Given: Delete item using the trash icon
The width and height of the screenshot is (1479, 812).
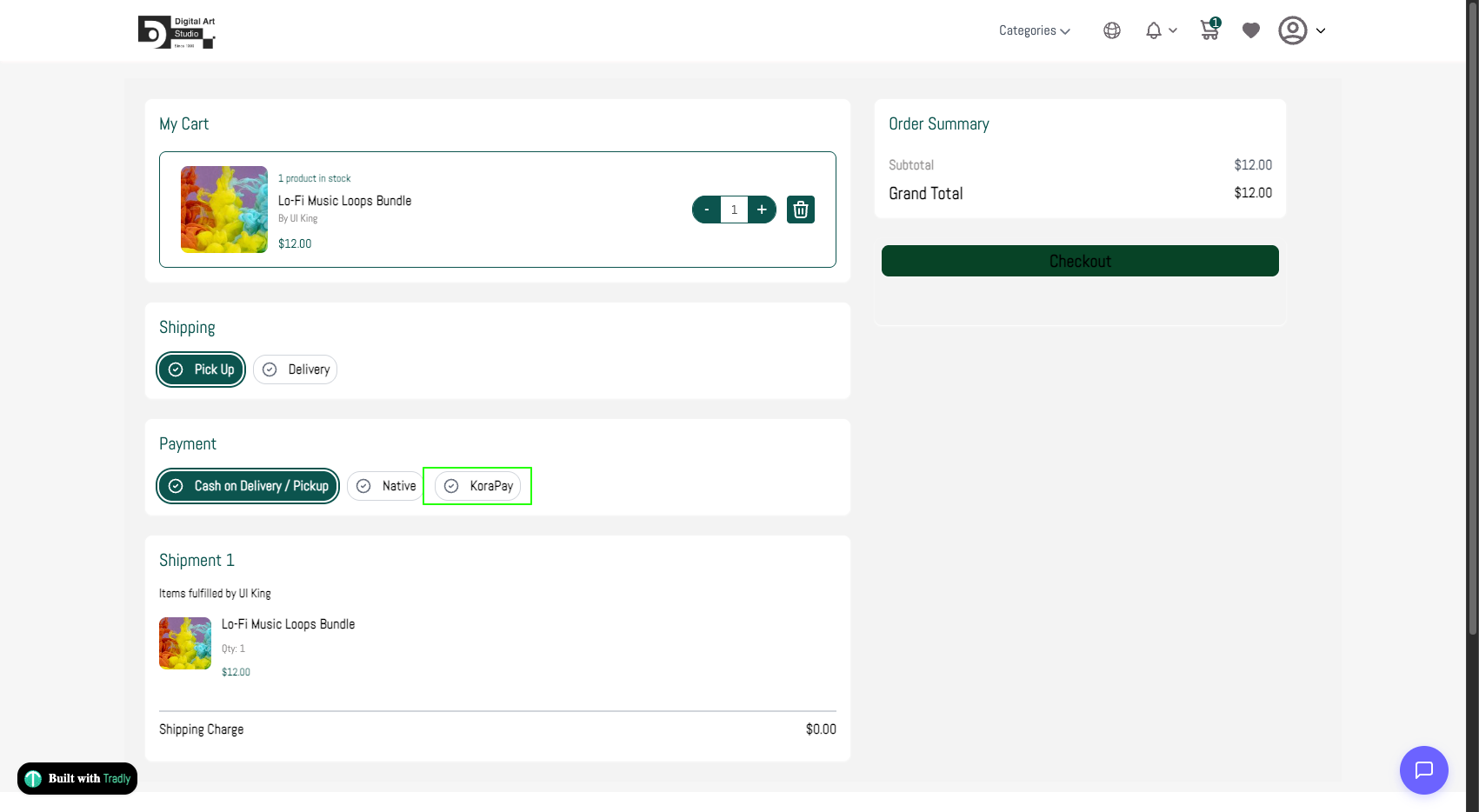Looking at the screenshot, I should pyautogui.click(x=800, y=210).
